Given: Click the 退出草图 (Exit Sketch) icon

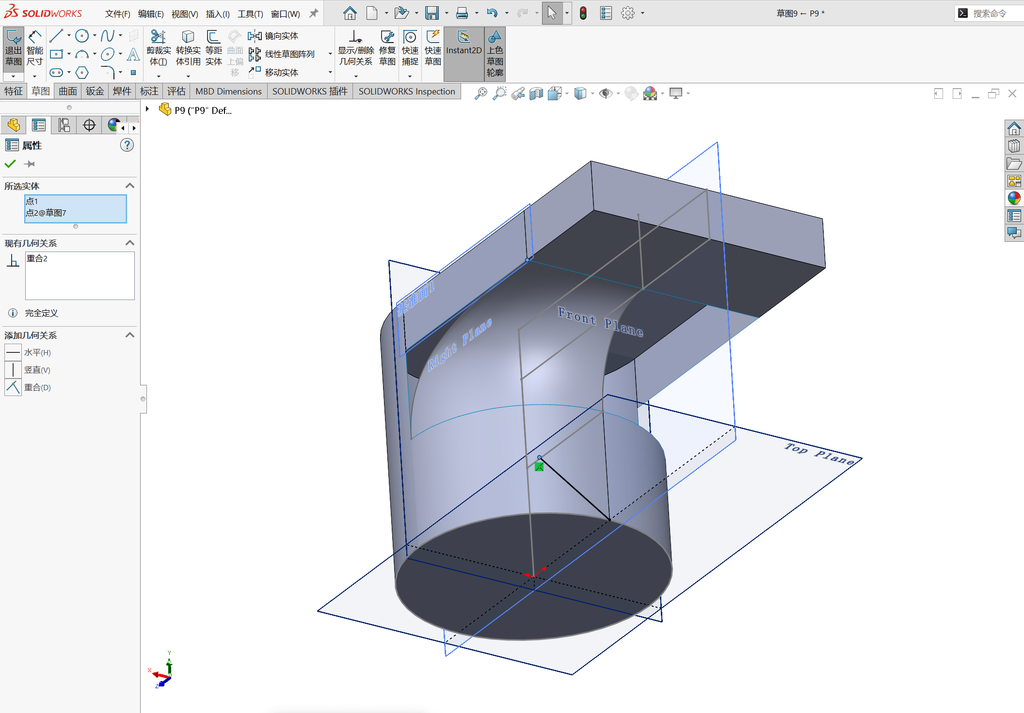Looking at the screenshot, I should 13,48.
